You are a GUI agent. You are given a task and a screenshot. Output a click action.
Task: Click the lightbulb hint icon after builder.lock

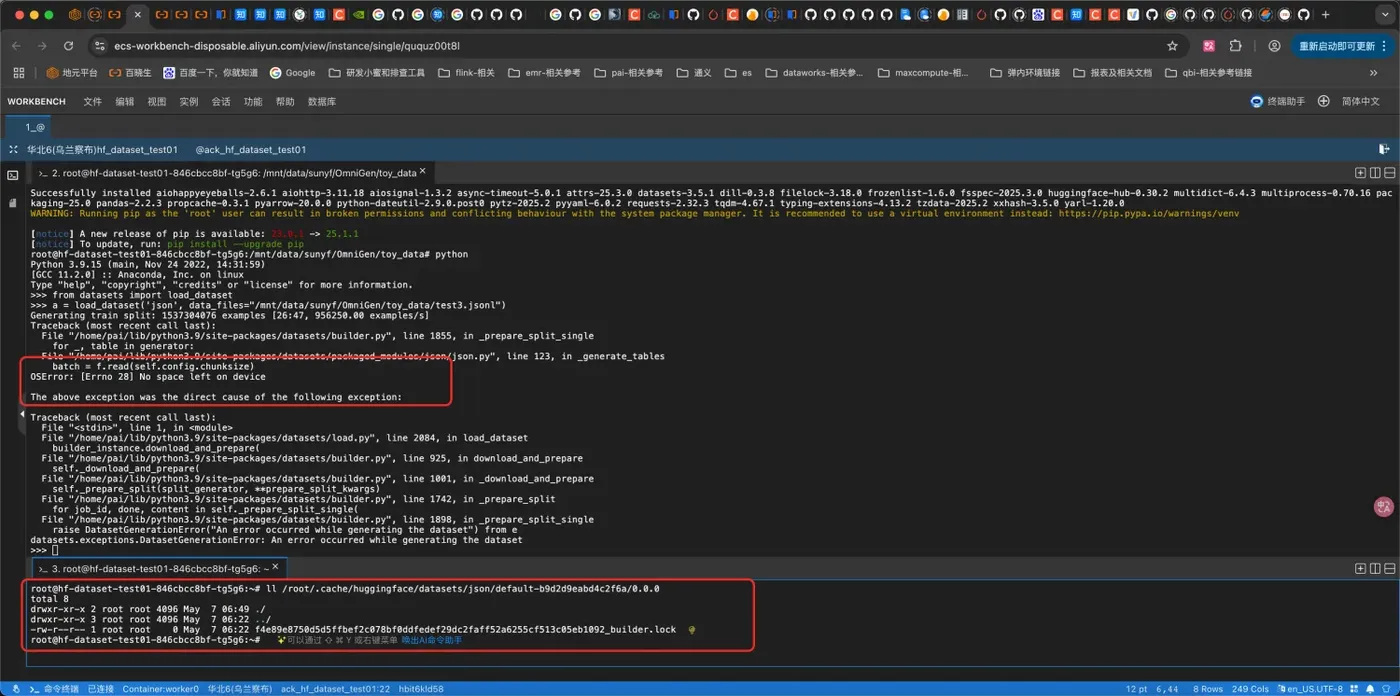click(x=692, y=629)
